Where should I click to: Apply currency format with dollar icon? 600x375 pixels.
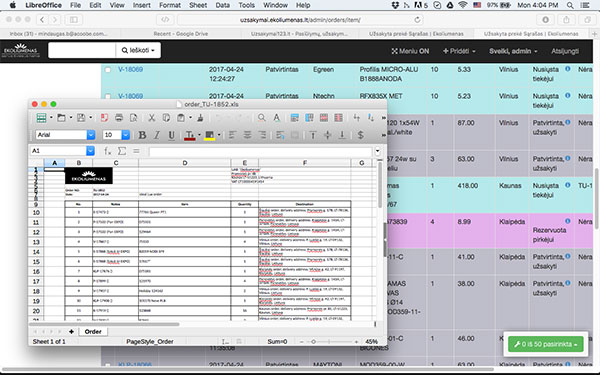360,135
